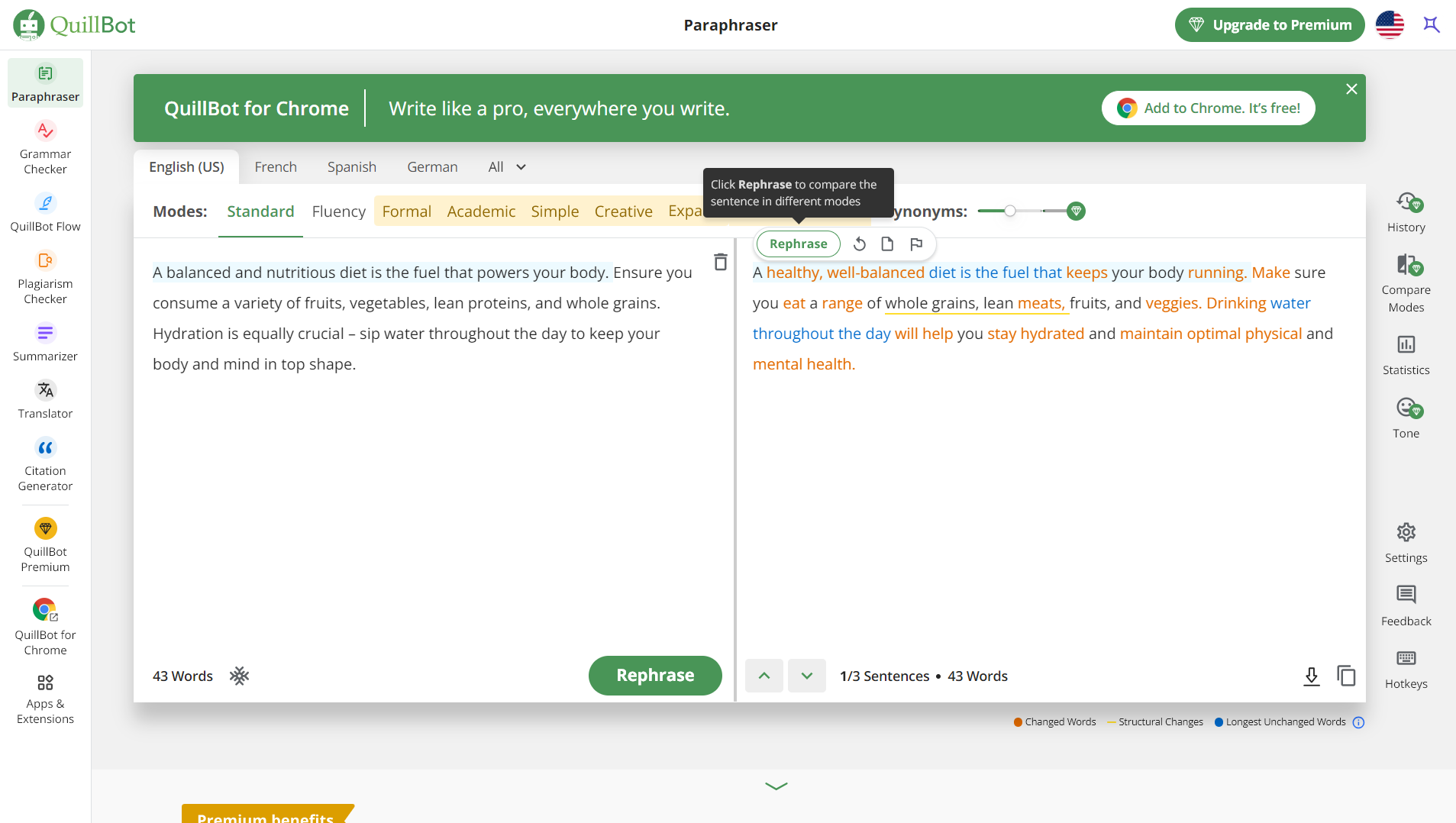Download the paraphrased output
Image resolution: width=1456 pixels, height=823 pixels.
(x=1311, y=676)
